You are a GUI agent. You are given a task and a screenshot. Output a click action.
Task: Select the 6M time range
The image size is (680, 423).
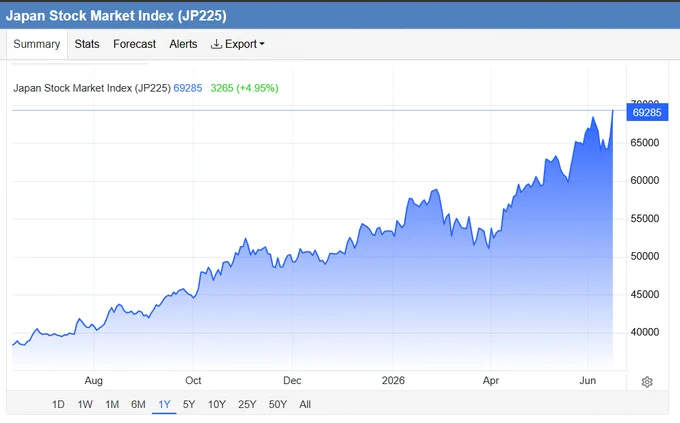click(x=138, y=404)
